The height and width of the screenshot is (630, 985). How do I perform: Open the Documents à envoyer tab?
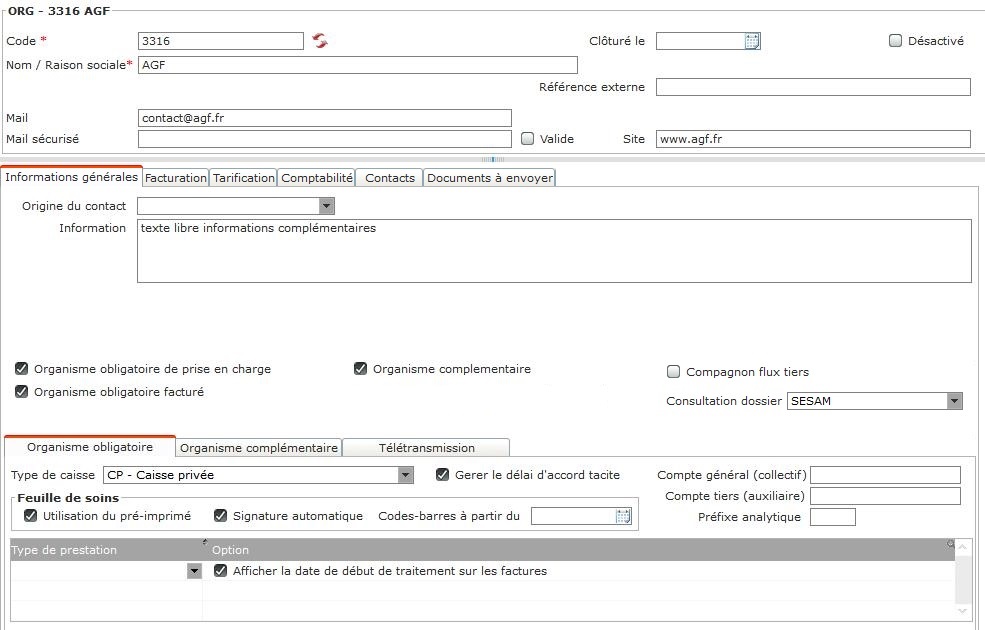pos(489,178)
